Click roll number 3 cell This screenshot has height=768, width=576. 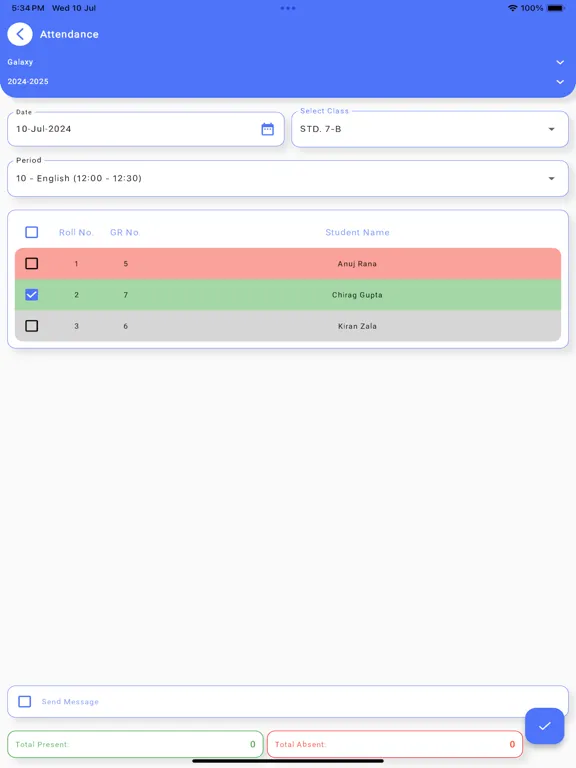76,326
